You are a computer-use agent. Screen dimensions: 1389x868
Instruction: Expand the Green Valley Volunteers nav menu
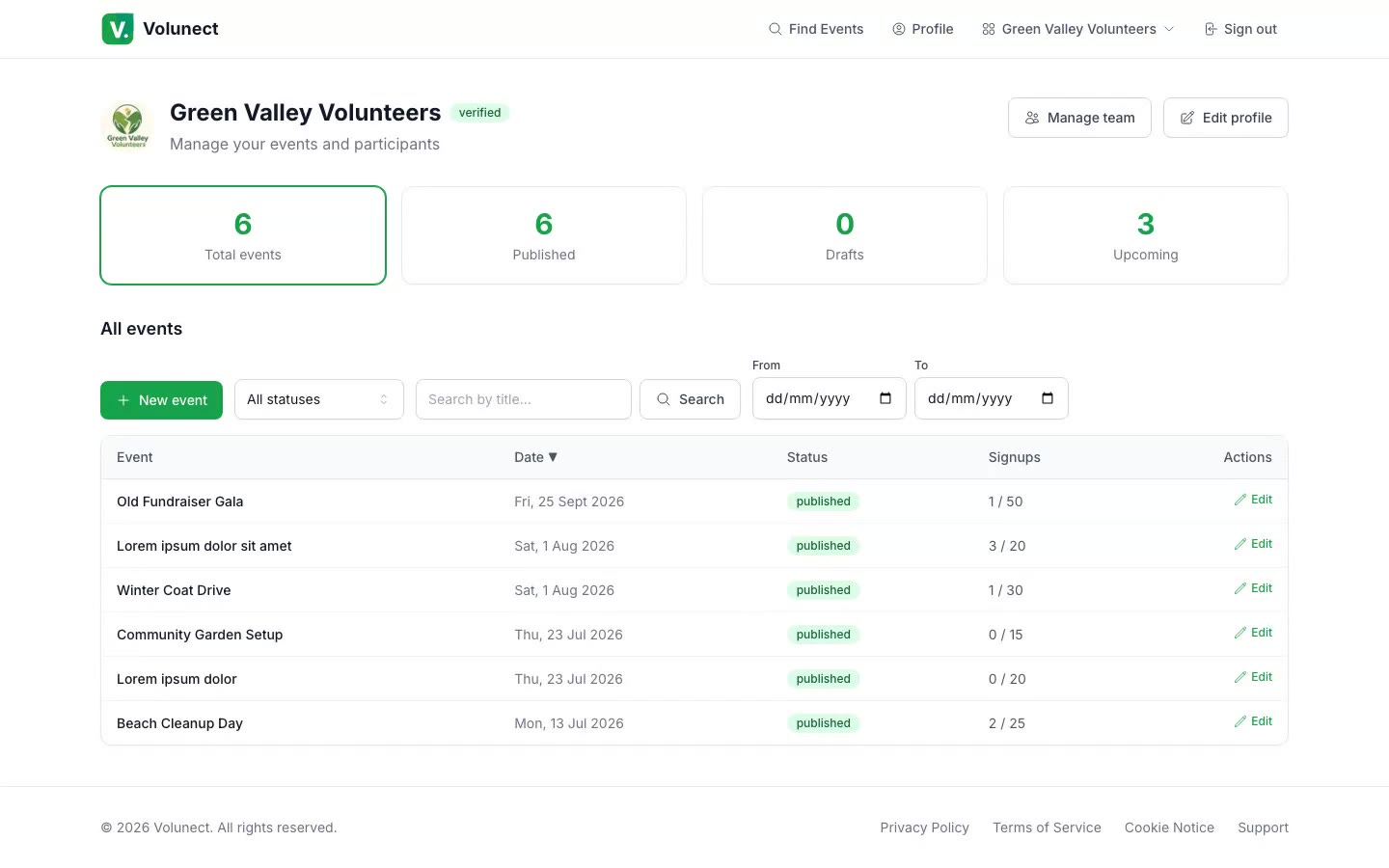(x=1078, y=29)
